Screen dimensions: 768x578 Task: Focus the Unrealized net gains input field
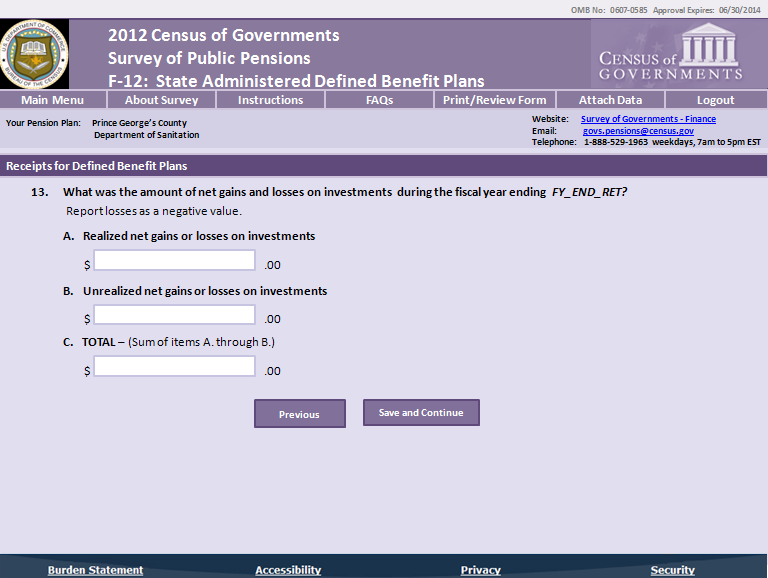(175, 315)
